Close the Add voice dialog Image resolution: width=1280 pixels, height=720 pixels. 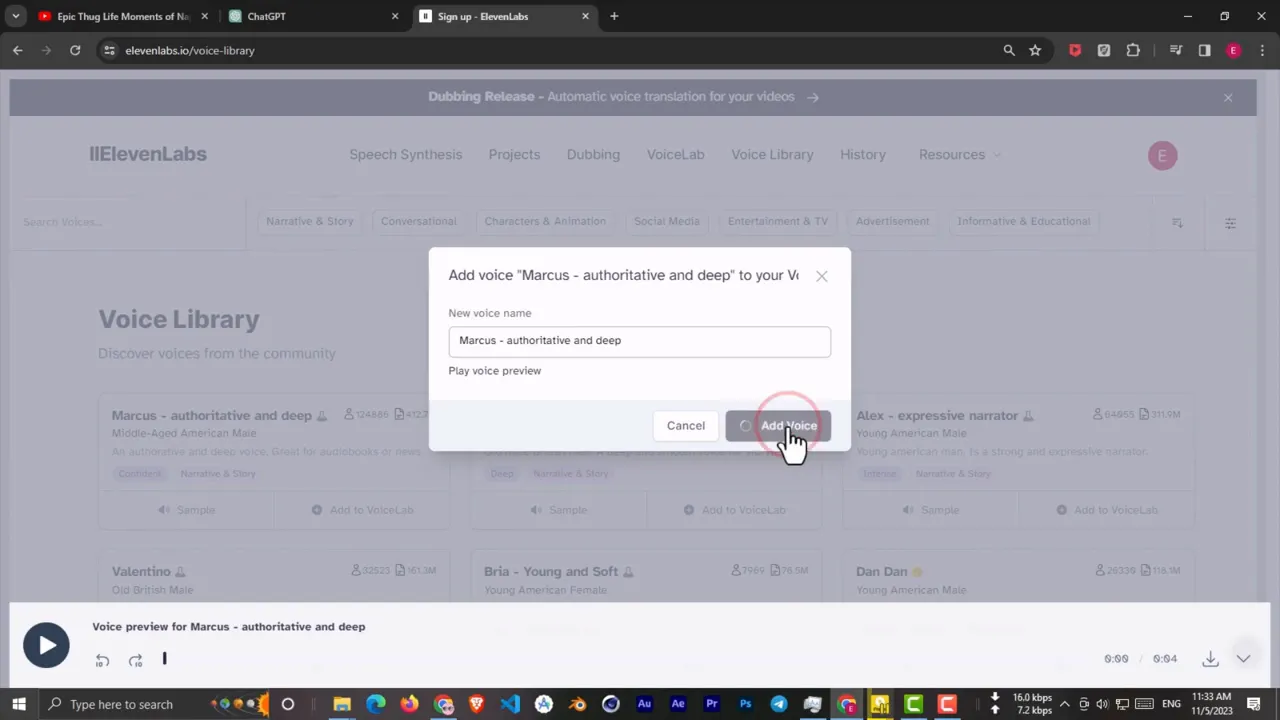821,276
